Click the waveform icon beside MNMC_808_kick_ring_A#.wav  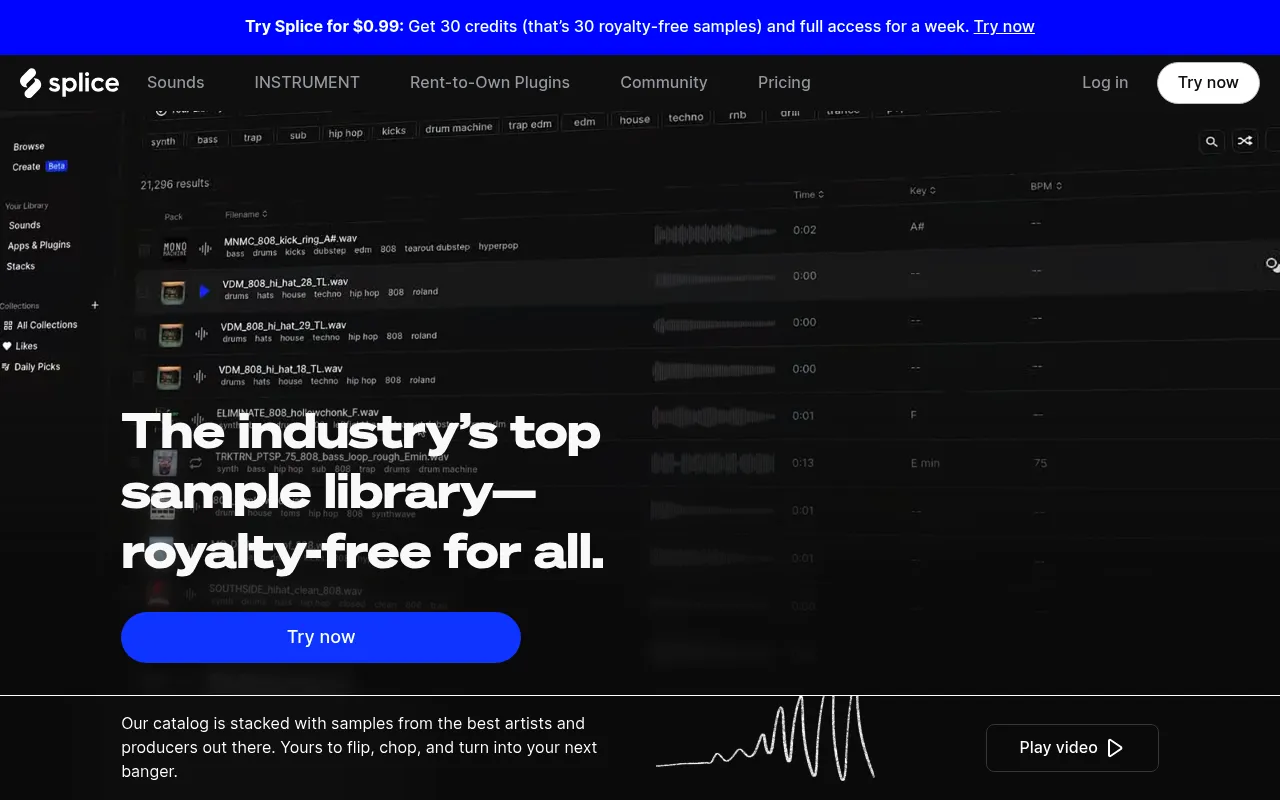coord(205,248)
